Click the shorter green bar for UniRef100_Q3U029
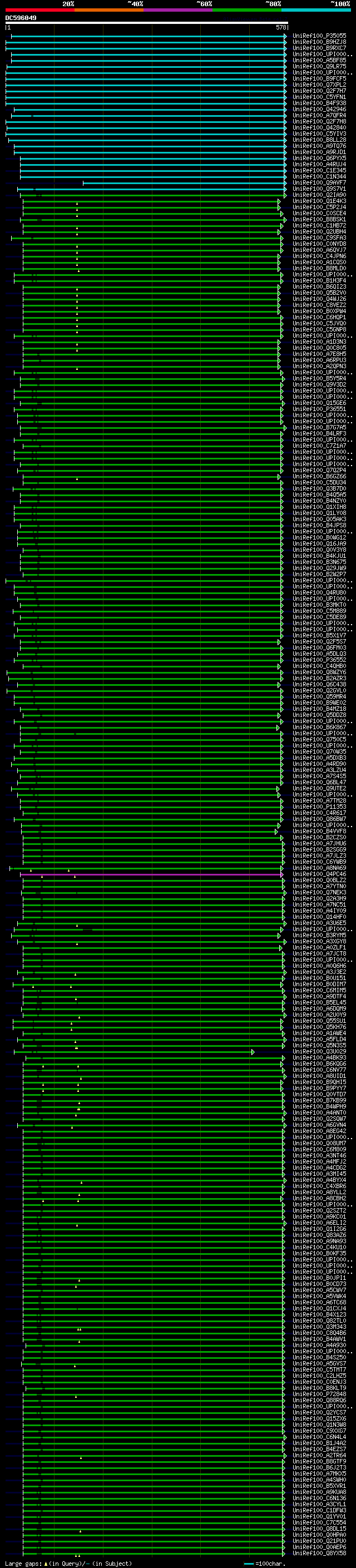Viewport: 356px width, 1568px height. [134, 1051]
